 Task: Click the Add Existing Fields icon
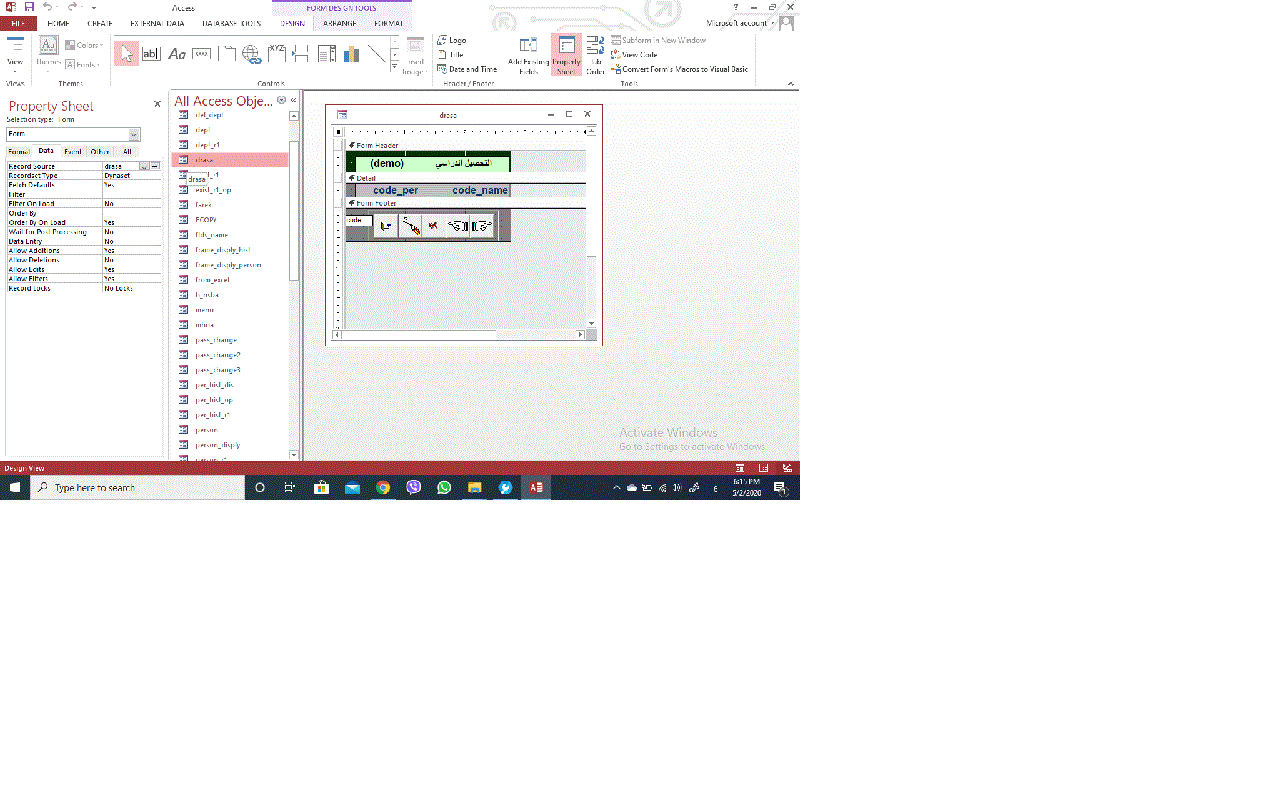pyautogui.click(x=528, y=54)
